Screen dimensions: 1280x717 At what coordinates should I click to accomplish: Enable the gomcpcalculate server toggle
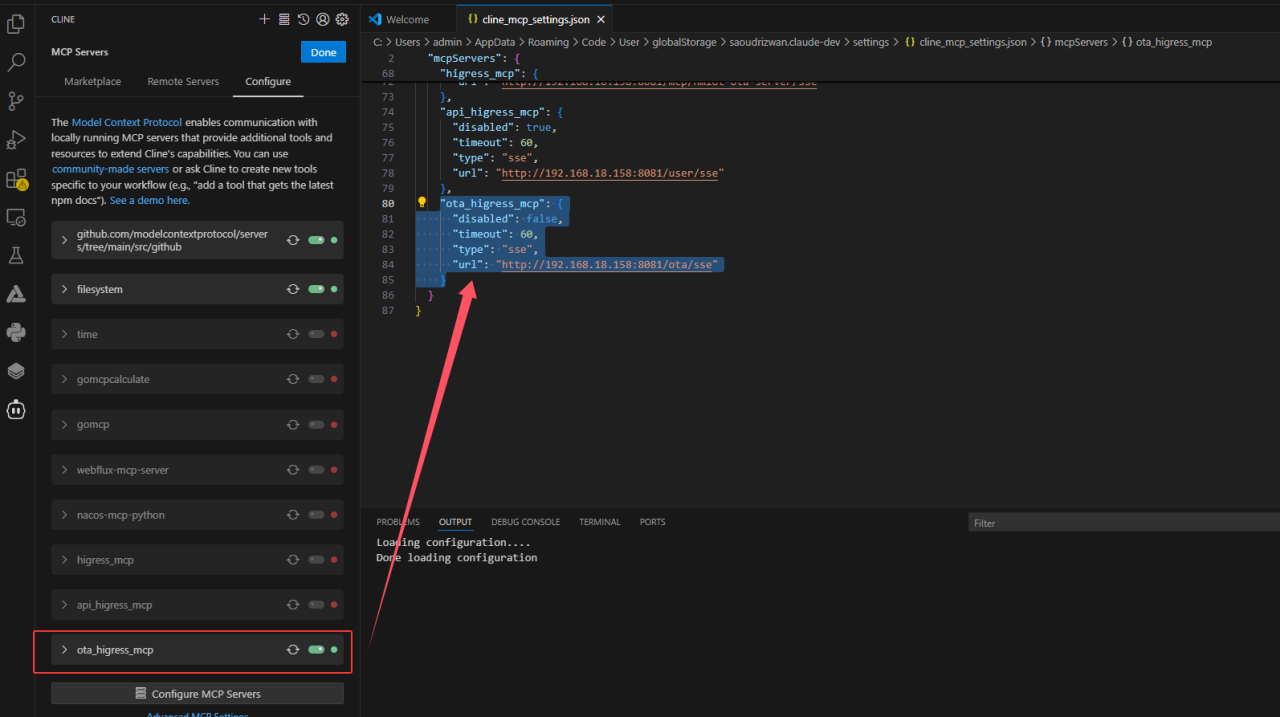[316, 379]
